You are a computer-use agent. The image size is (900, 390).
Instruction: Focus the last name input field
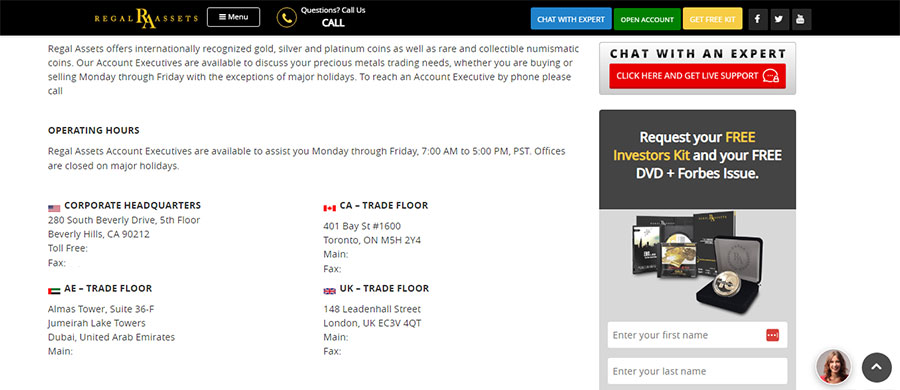click(x=697, y=371)
